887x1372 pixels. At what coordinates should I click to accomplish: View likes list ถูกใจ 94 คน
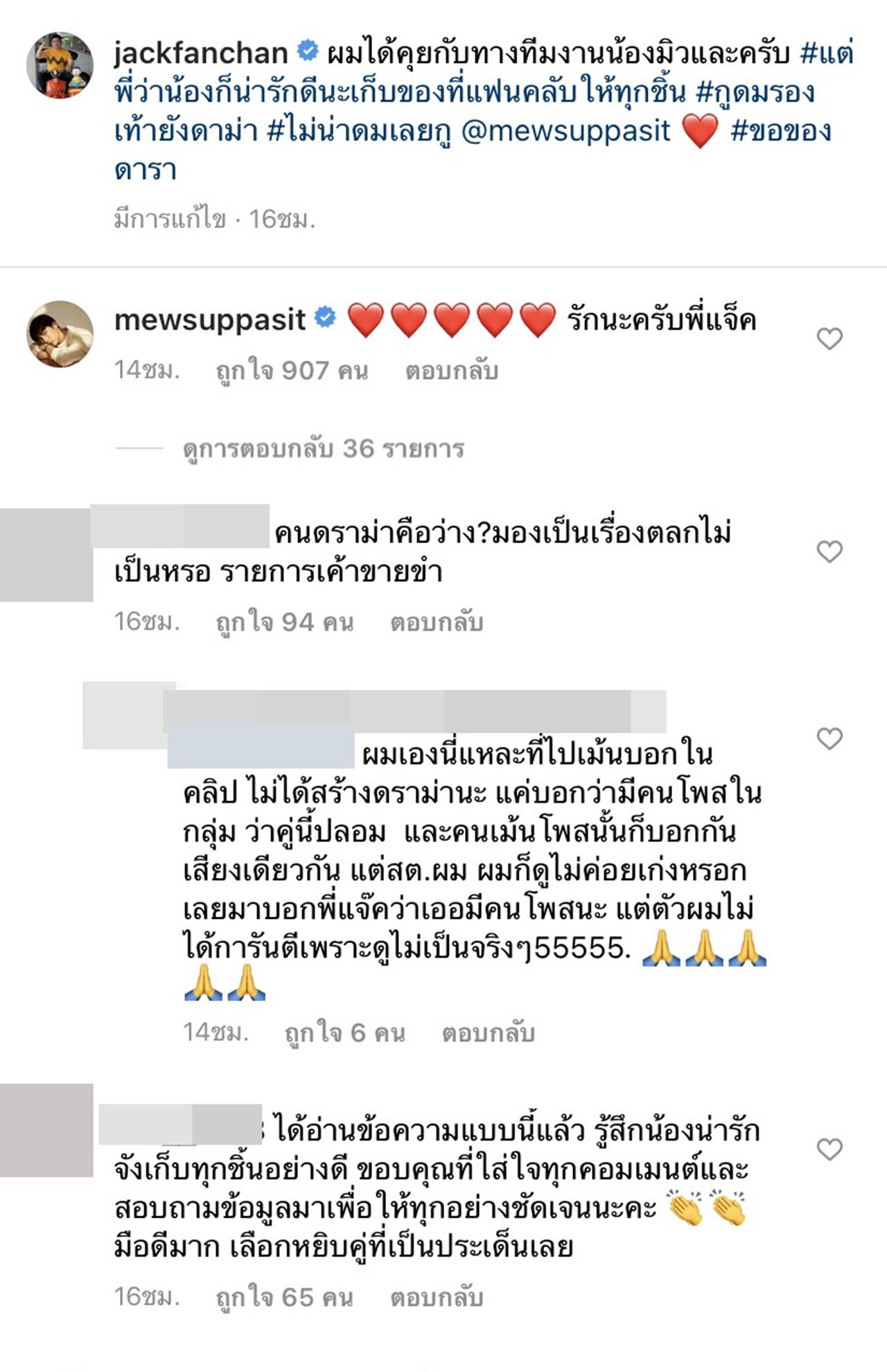(285, 622)
